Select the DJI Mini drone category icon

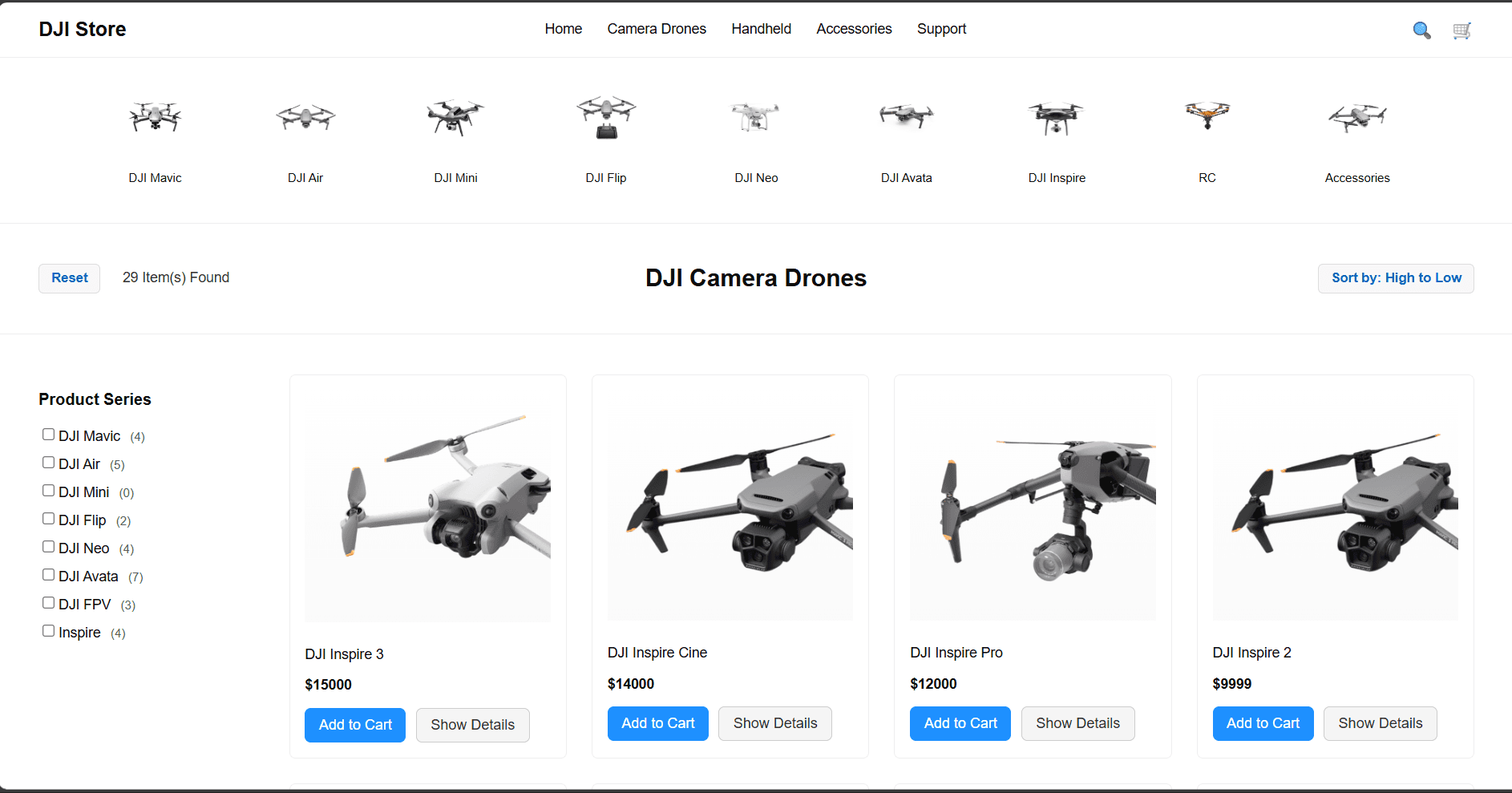click(x=455, y=117)
